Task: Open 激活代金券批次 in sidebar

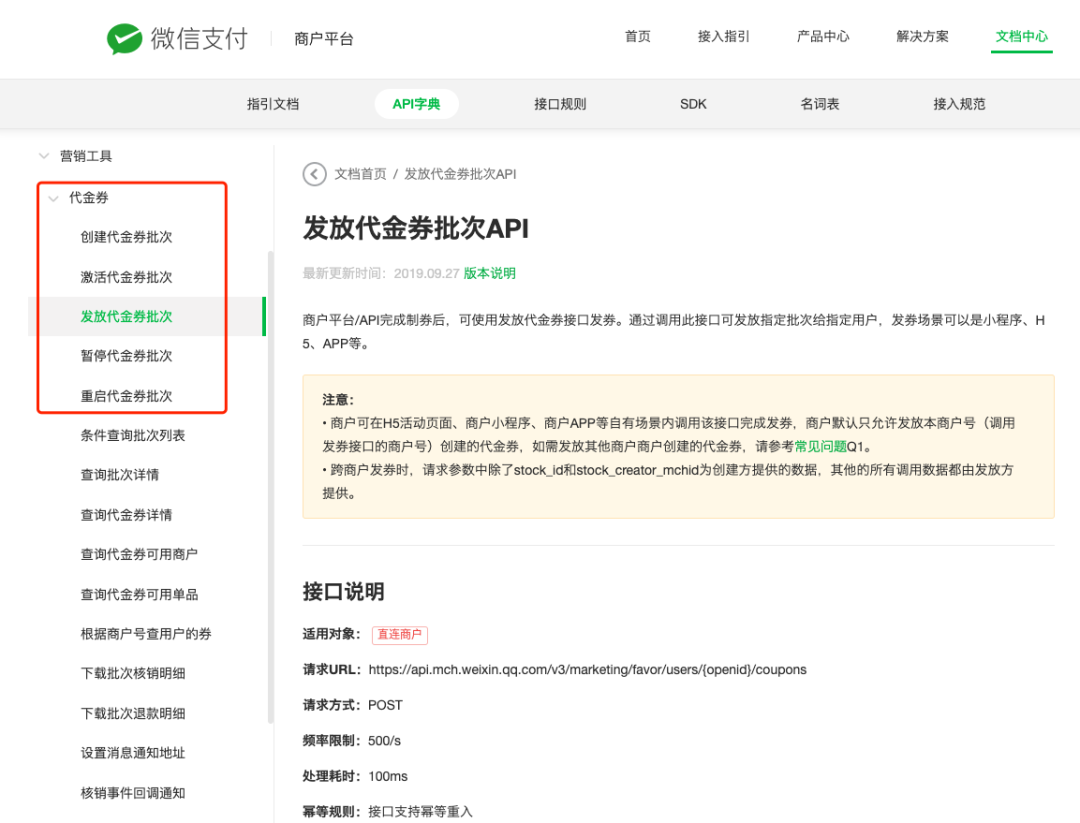Action: tap(126, 277)
